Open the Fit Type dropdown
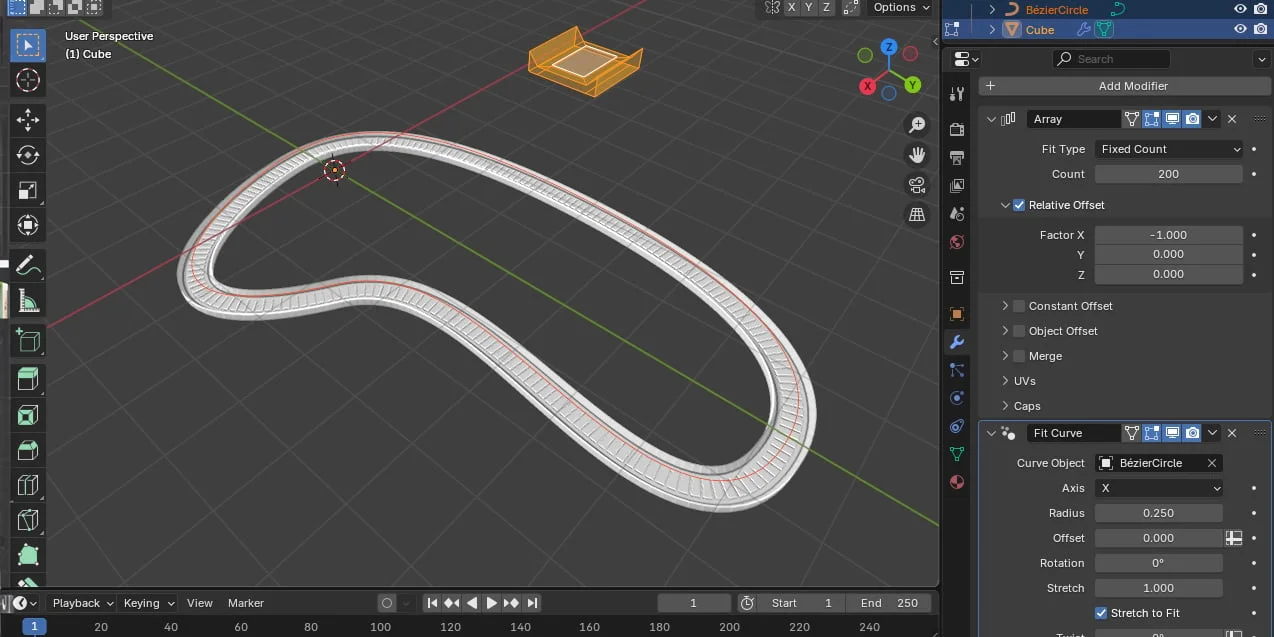This screenshot has height=637, width=1274. (x=1168, y=148)
